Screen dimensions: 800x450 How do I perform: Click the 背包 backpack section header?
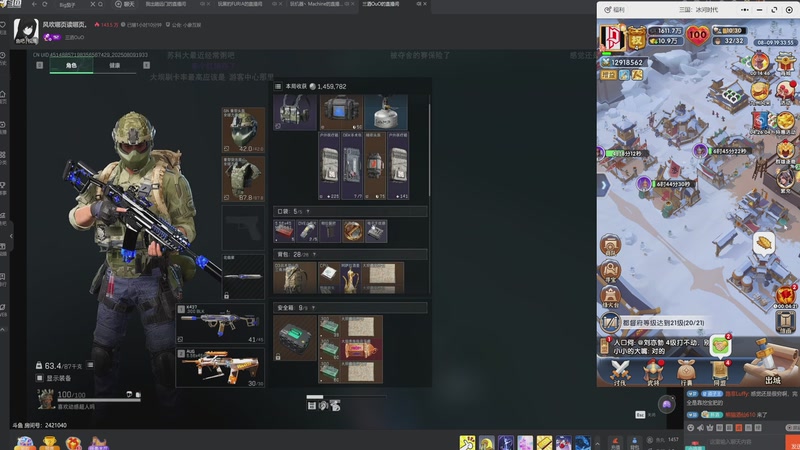pyautogui.click(x=351, y=254)
